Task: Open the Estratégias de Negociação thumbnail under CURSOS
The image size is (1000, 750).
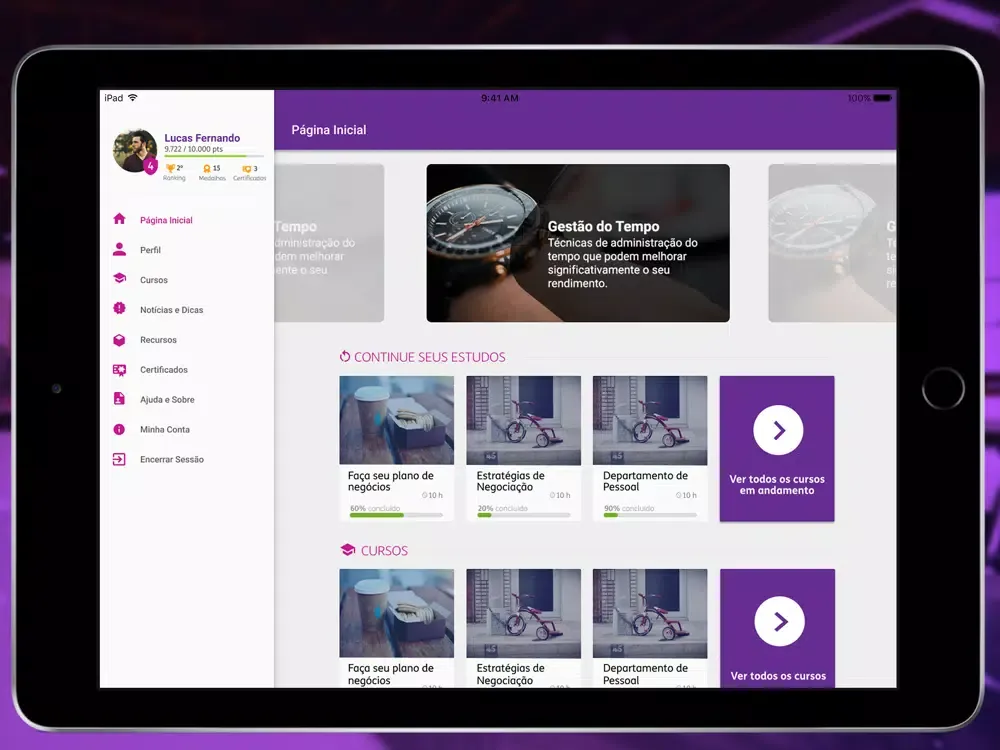Action: (x=524, y=613)
